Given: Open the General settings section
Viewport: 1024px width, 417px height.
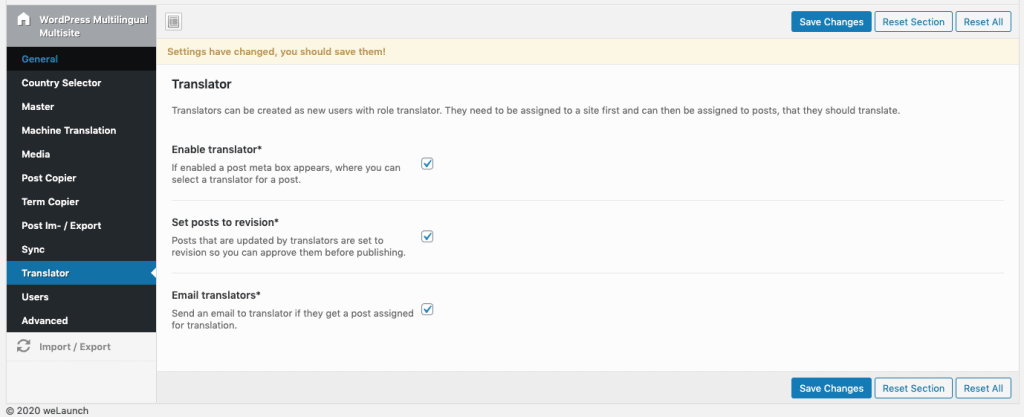Looking at the screenshot, I should click(x=40, y=59).
